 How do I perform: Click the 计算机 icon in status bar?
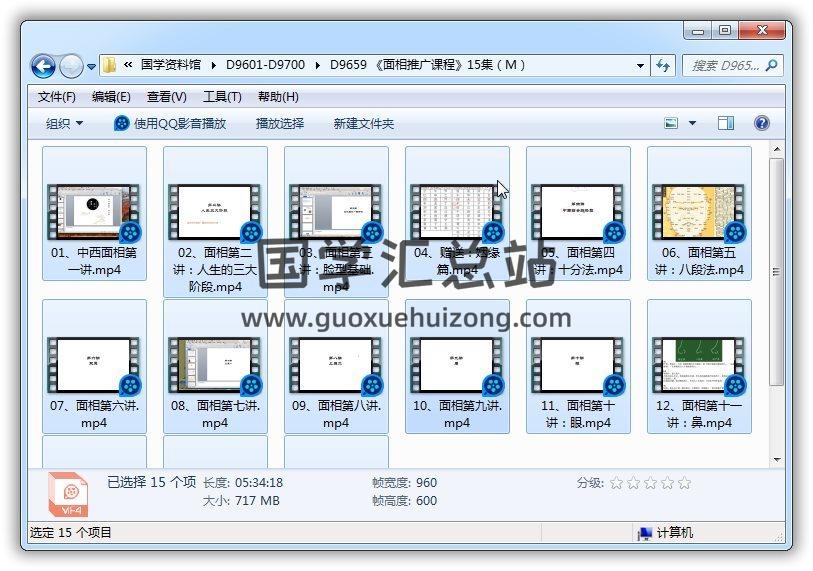coord(645,533)
